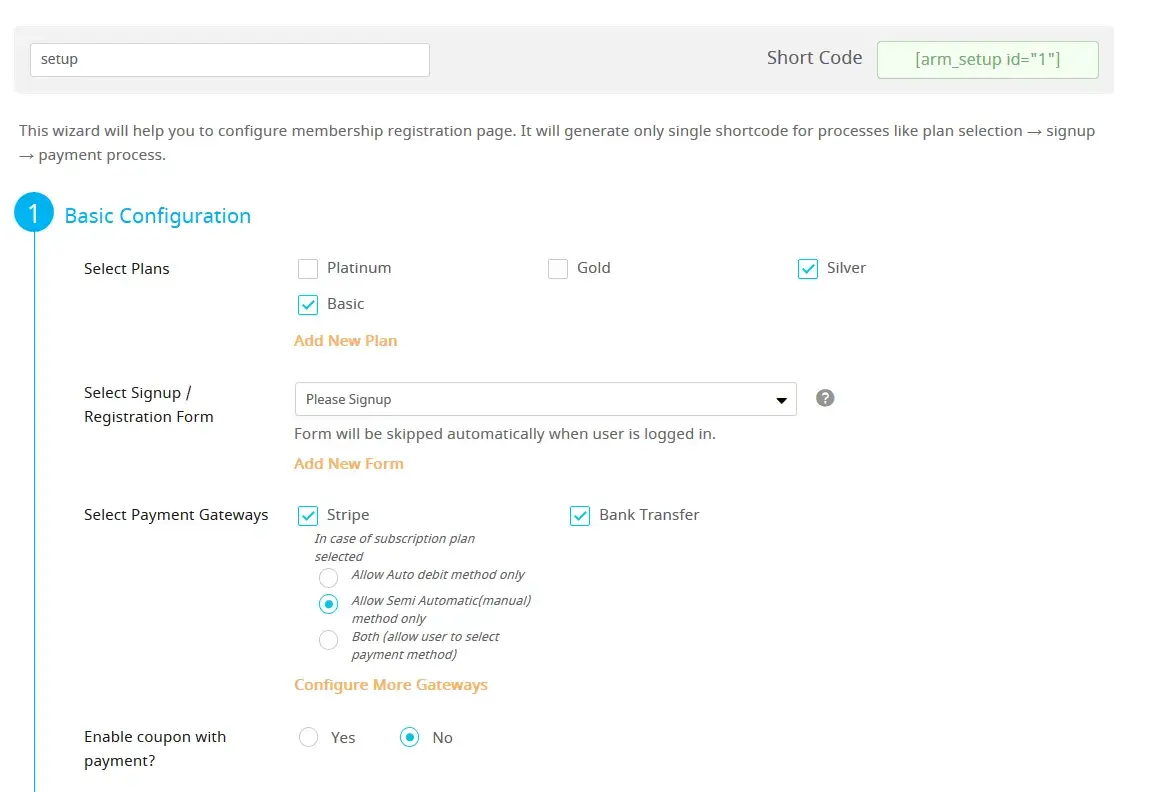The height and width of the screenshot is (792, 1153).
Task: Select Allow Semi Automatic(manual) method only
Action: pyautogui.click(x=328, y=604)
